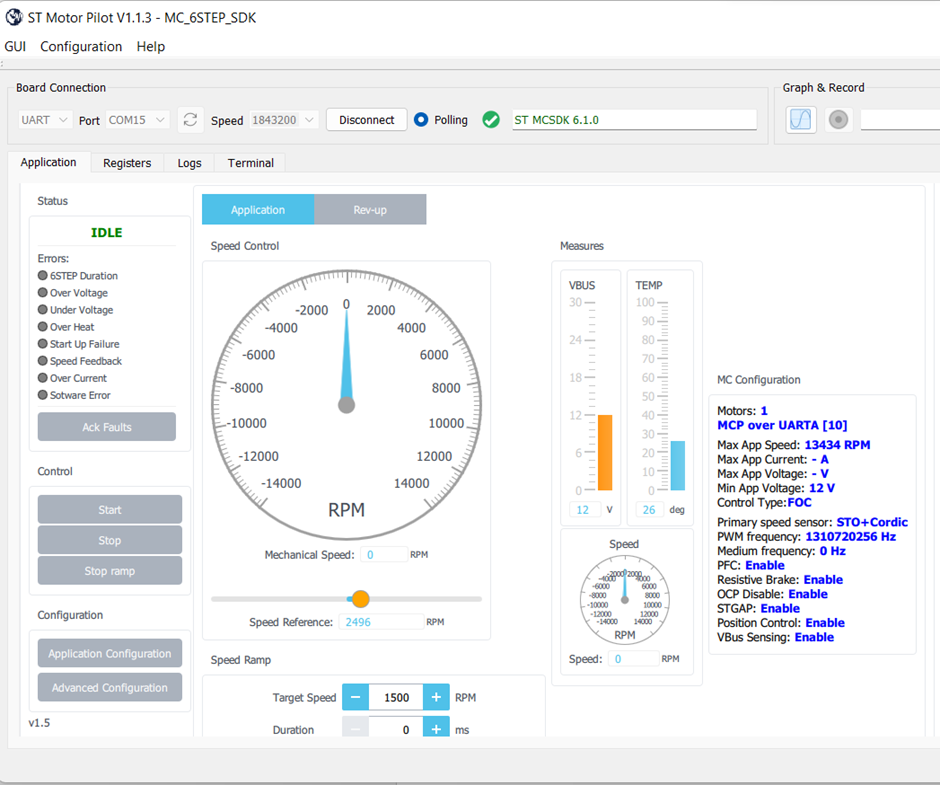Click the ST MCSDK 6.1.0 version field
Viewport: 940px width, 785px height.
point(634,120)
